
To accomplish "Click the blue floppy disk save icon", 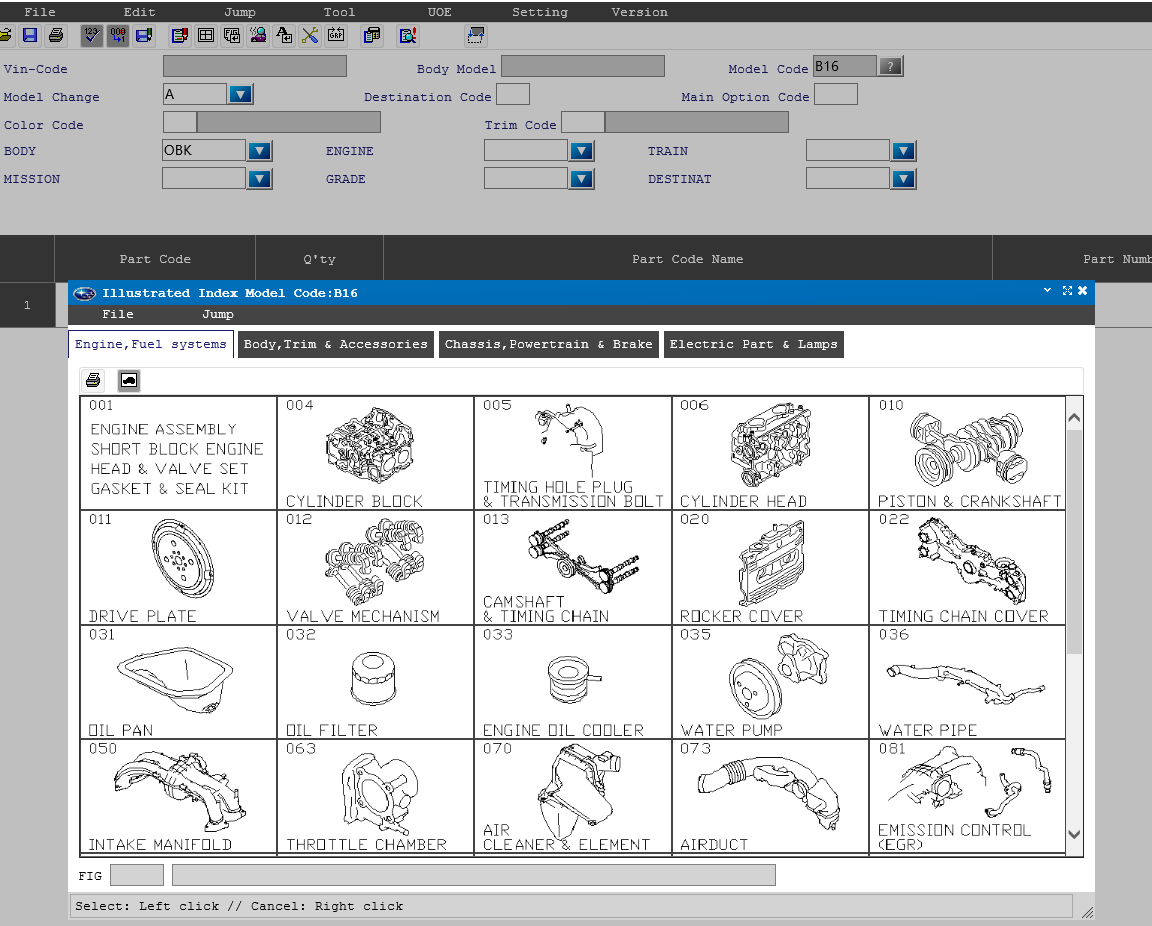I will tap(30, 36).
